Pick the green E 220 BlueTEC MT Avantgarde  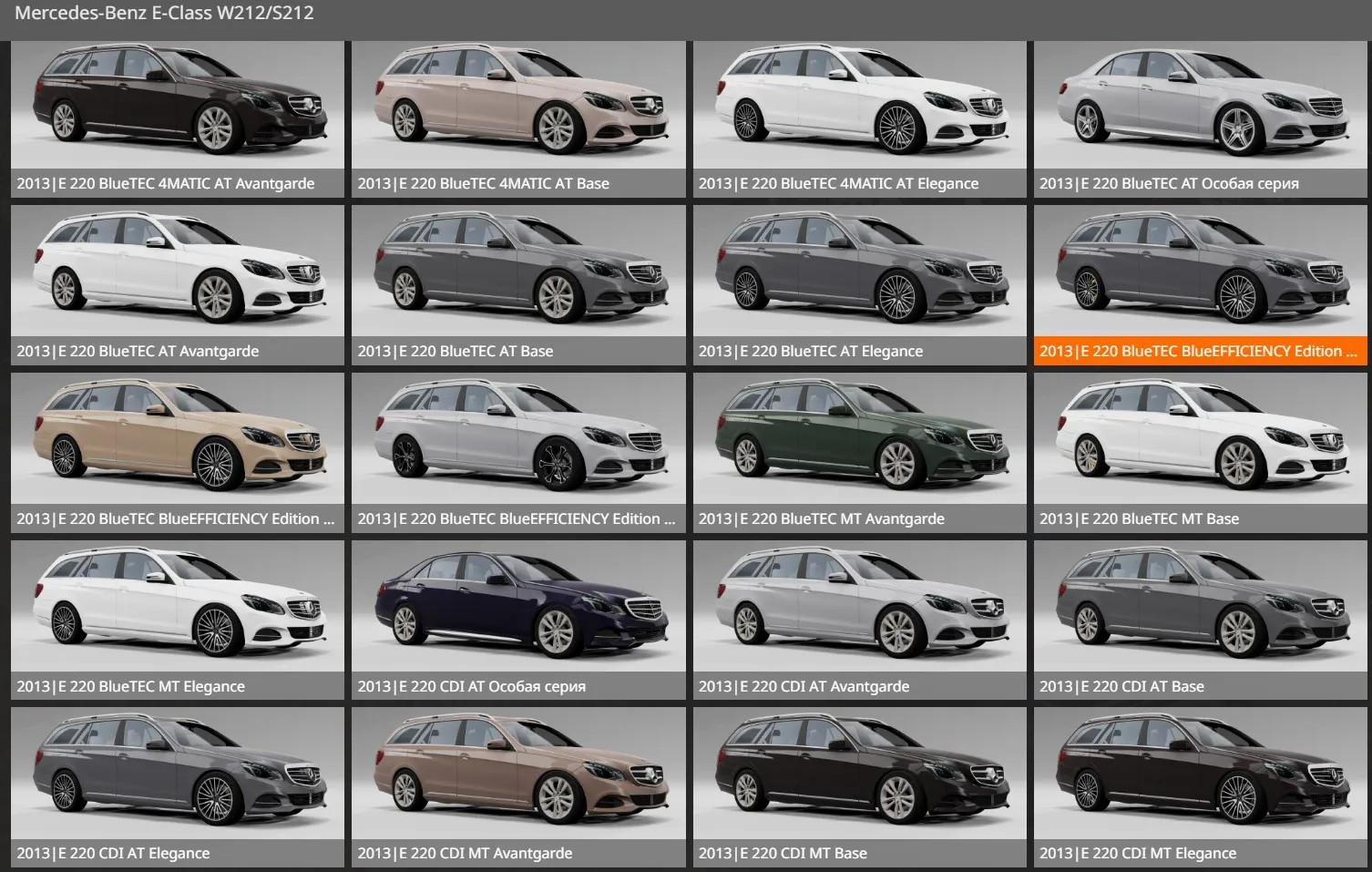[x=859, y=453]
